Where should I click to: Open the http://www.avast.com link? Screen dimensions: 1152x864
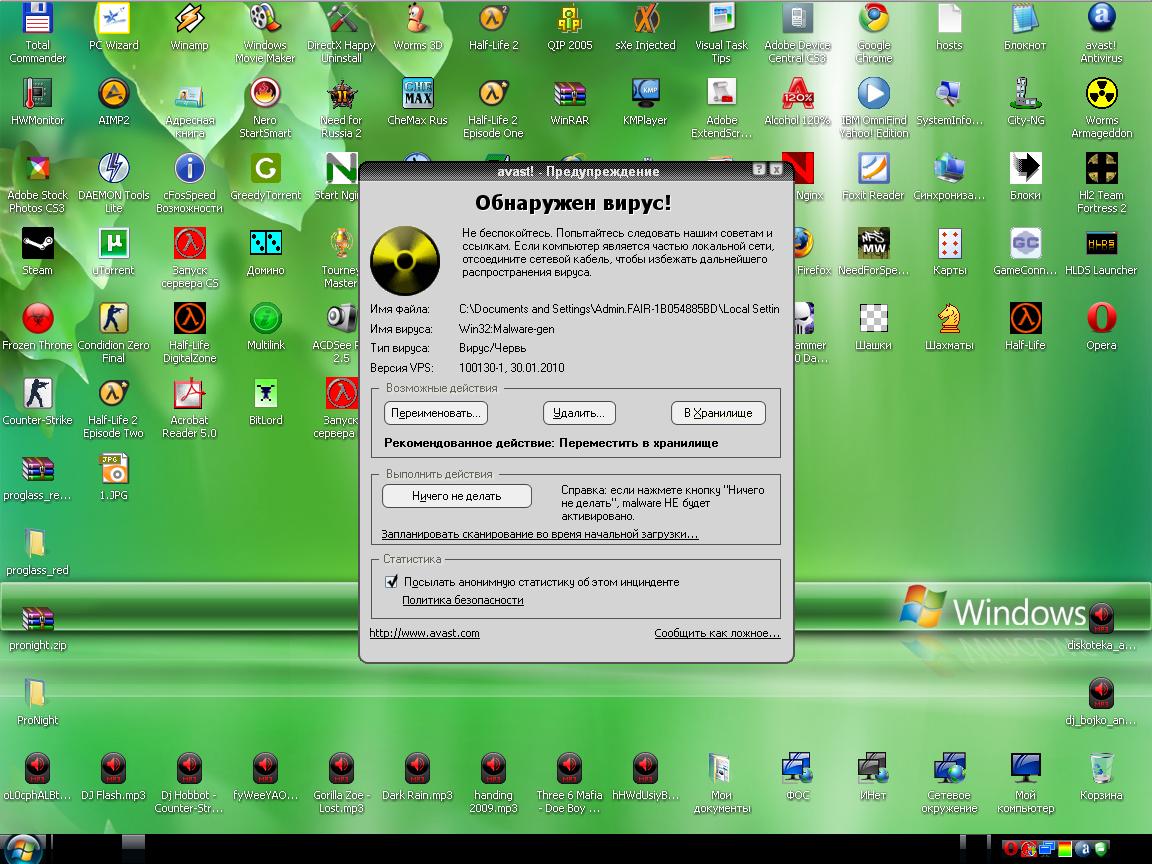click(424, 633)
